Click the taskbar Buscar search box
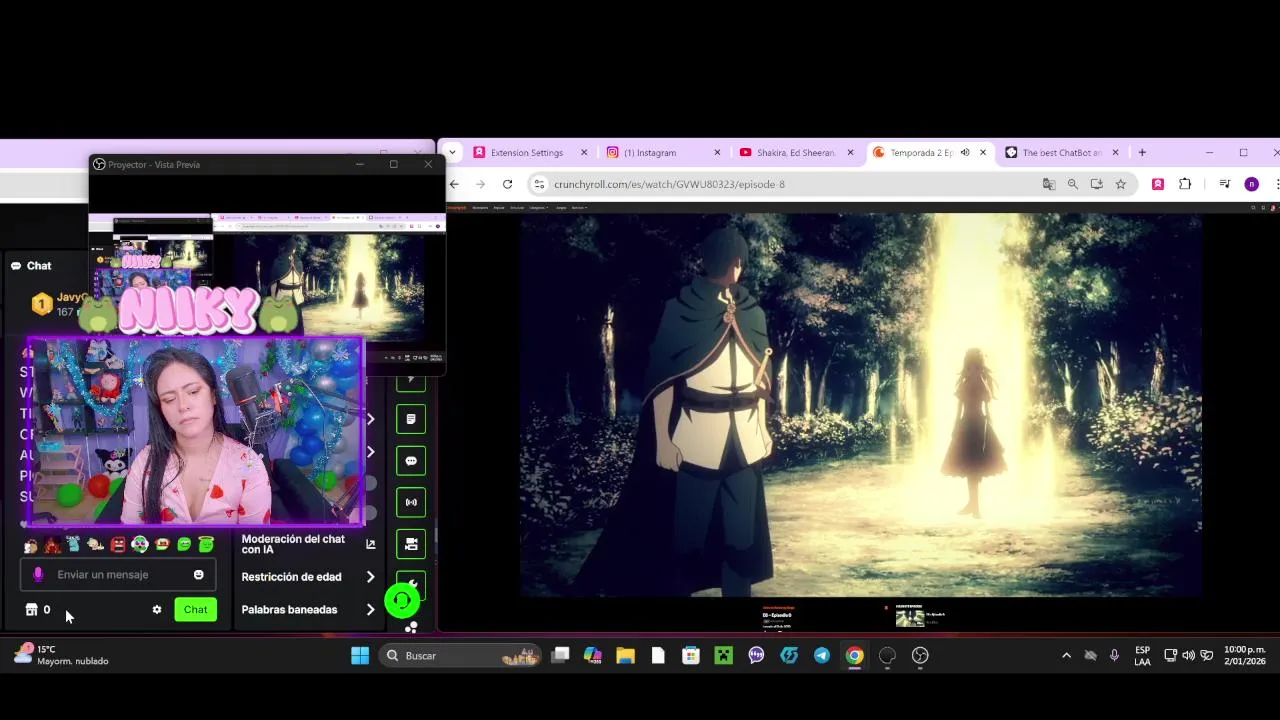The height and width of the screenshot is (720, 1280). 461,656
